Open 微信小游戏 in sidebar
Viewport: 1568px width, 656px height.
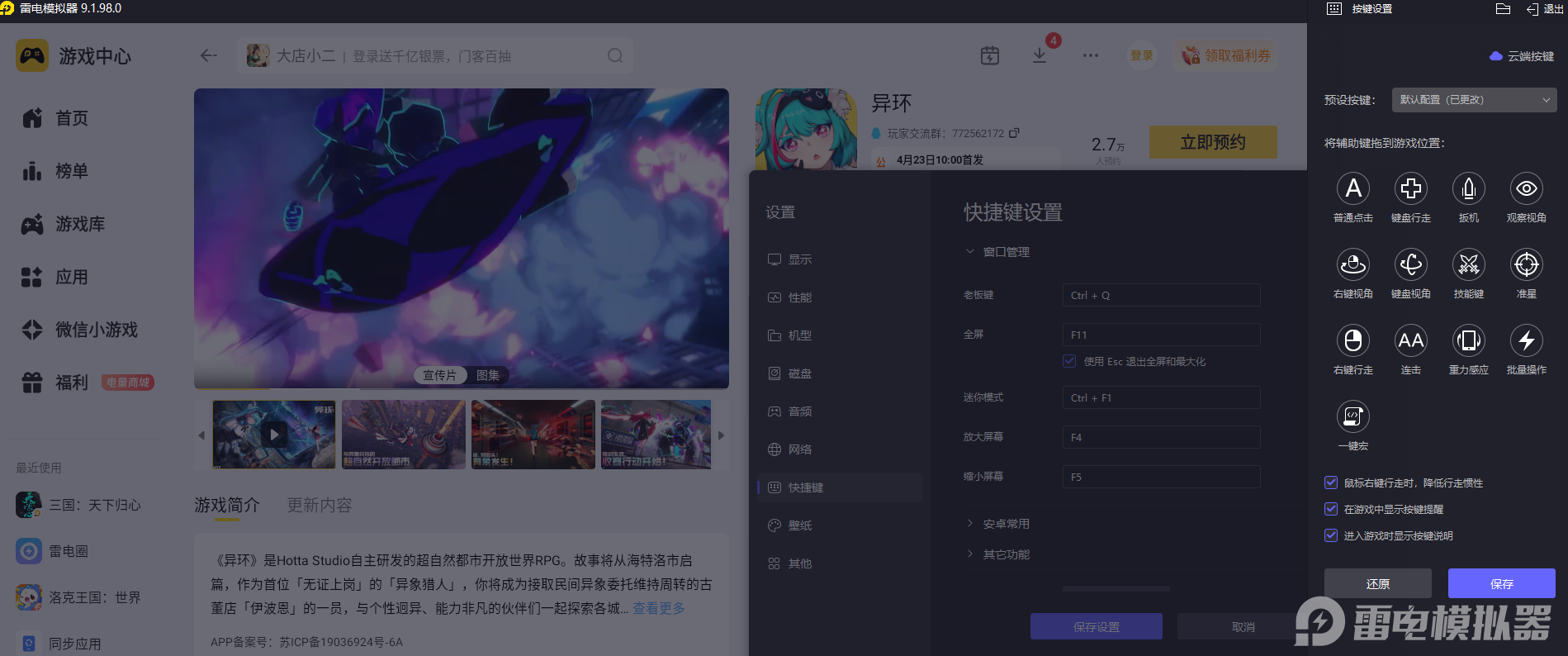[80, 330]
